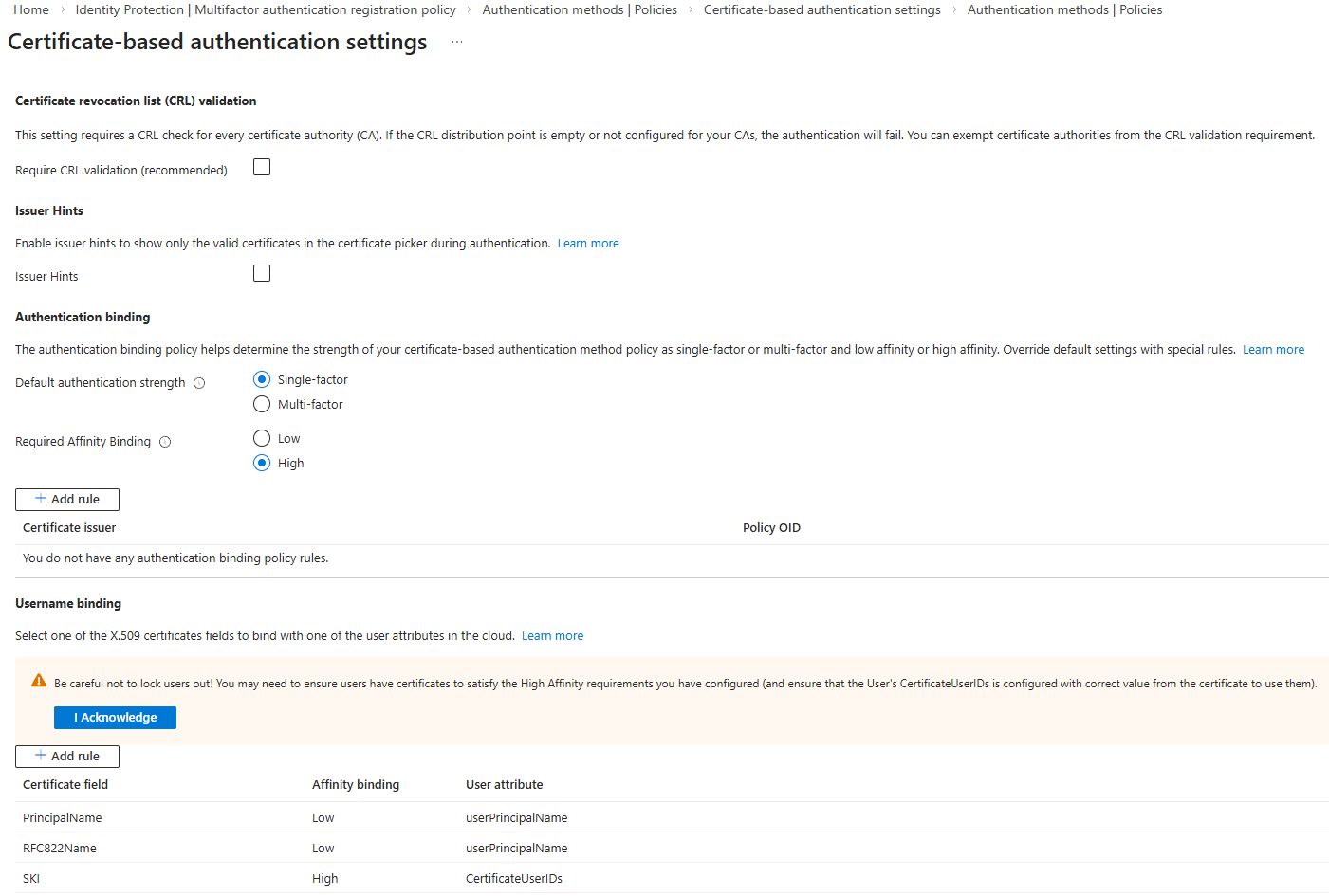Click info icon beside Required Affinity Binding

pyautogui.click(x=165, y=442)
